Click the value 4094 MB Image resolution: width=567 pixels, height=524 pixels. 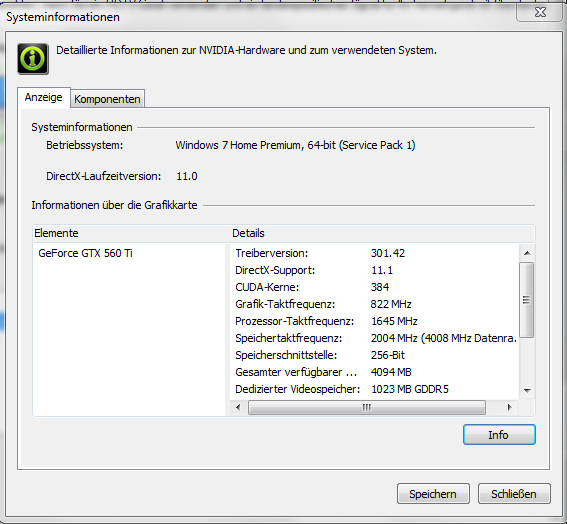391,372
